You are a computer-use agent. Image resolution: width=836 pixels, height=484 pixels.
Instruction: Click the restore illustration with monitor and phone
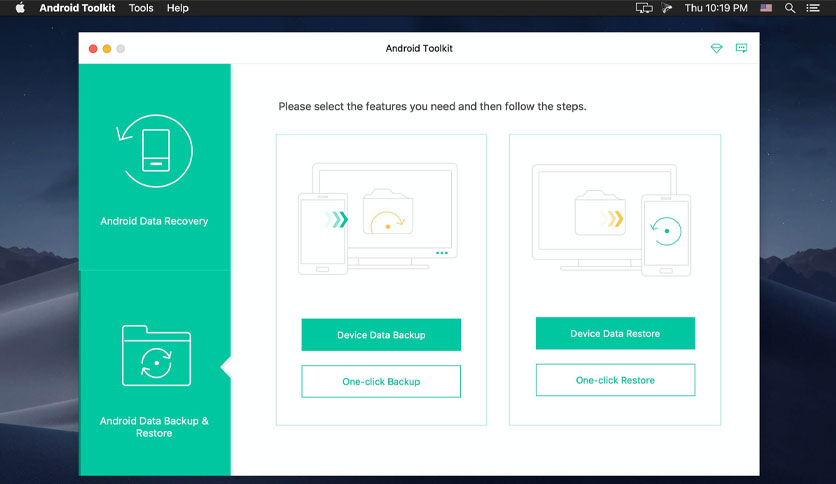tap(612, 220)
